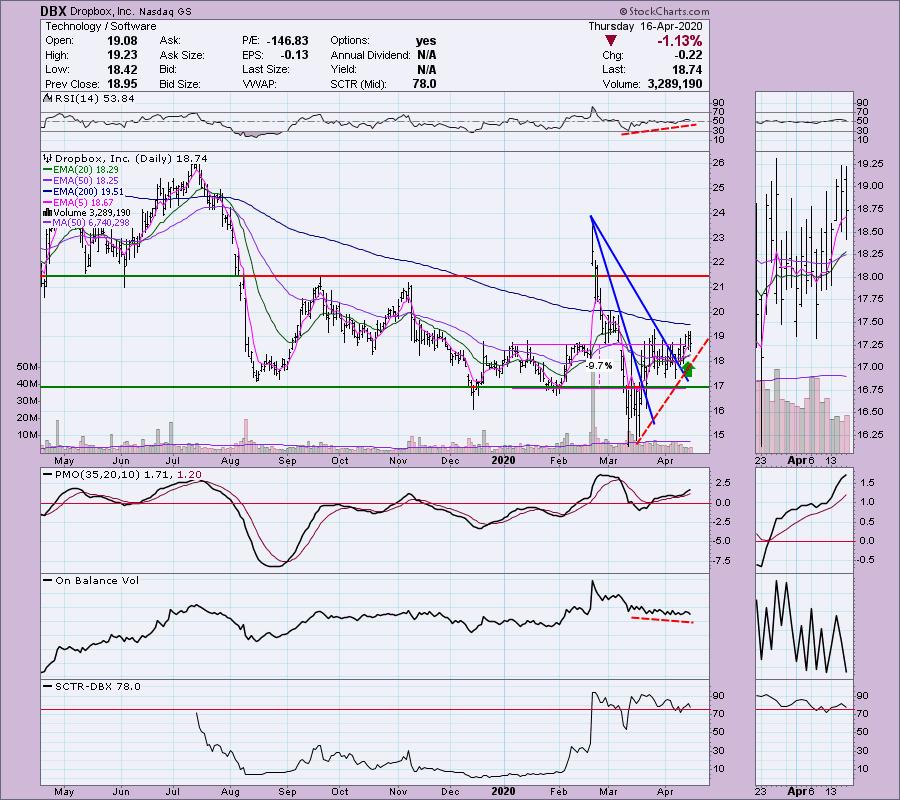Viewport: 900px width, 800px height.
Task: Click the green EMA(20) legend dash
Action: pyautogui.click(x=48, y=170)
